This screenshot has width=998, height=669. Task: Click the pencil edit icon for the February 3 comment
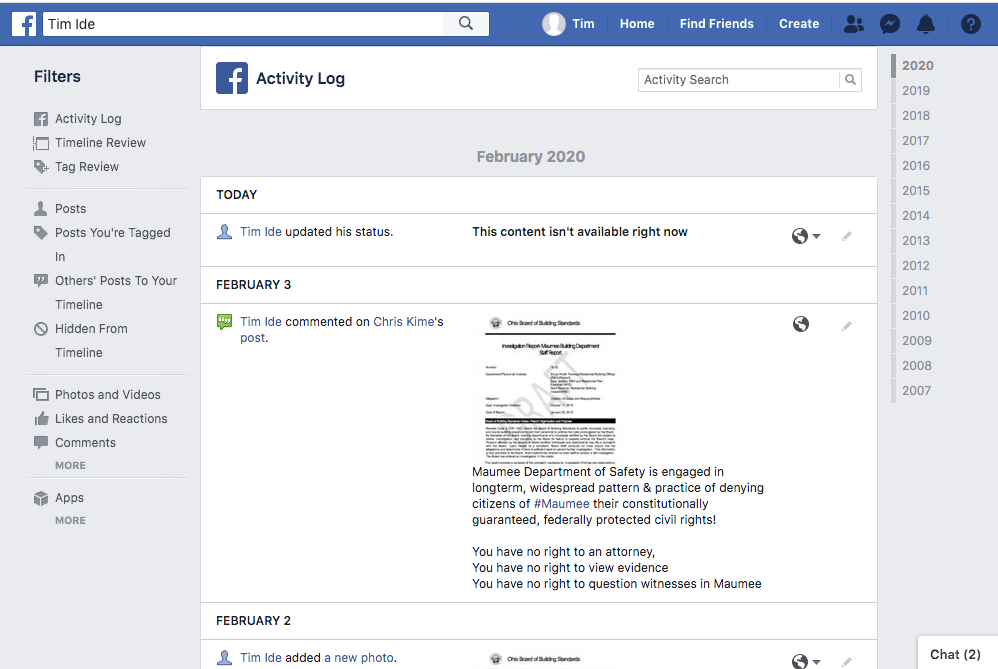847,326
